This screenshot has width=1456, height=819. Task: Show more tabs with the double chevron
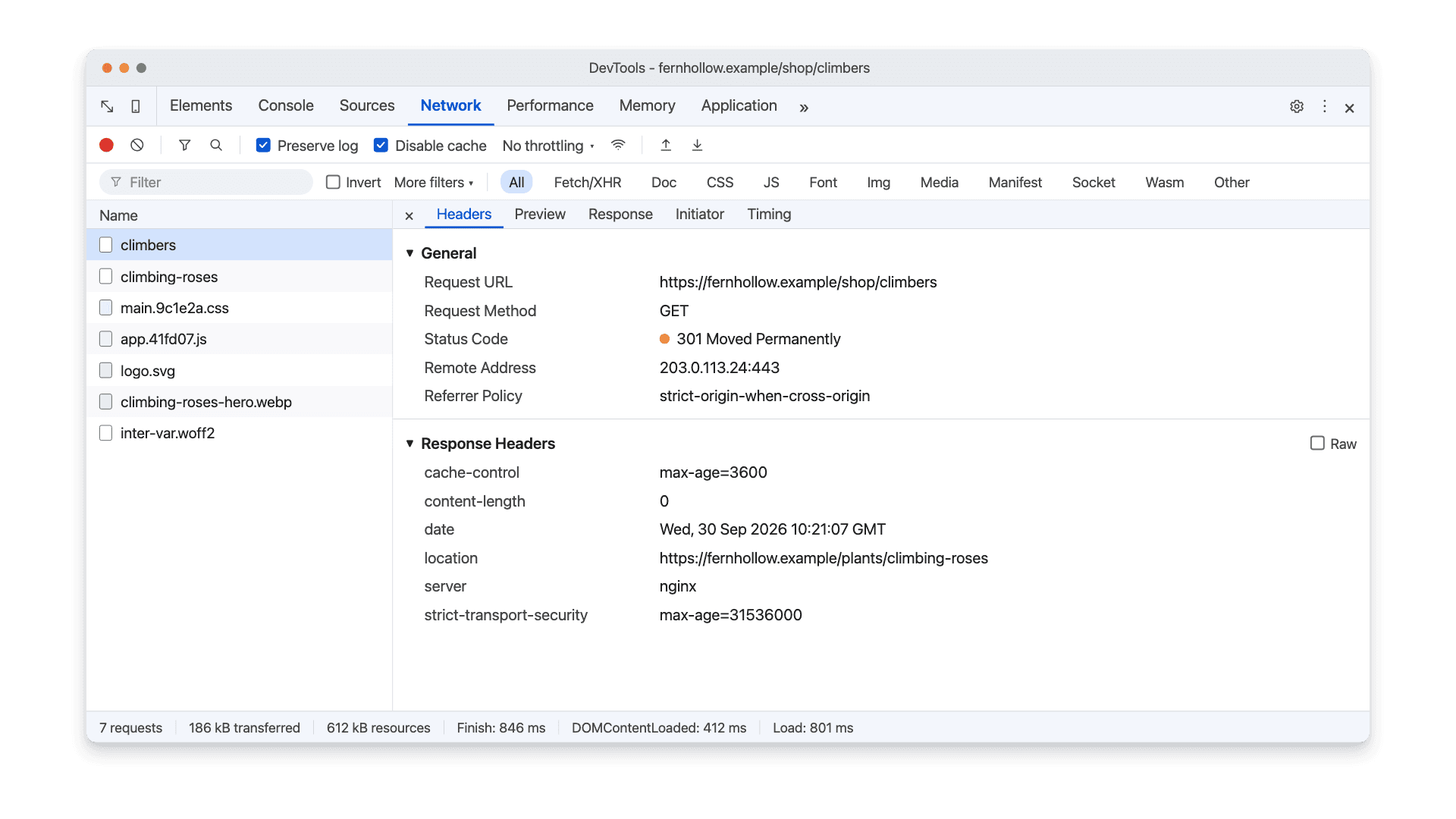[804, 108]
